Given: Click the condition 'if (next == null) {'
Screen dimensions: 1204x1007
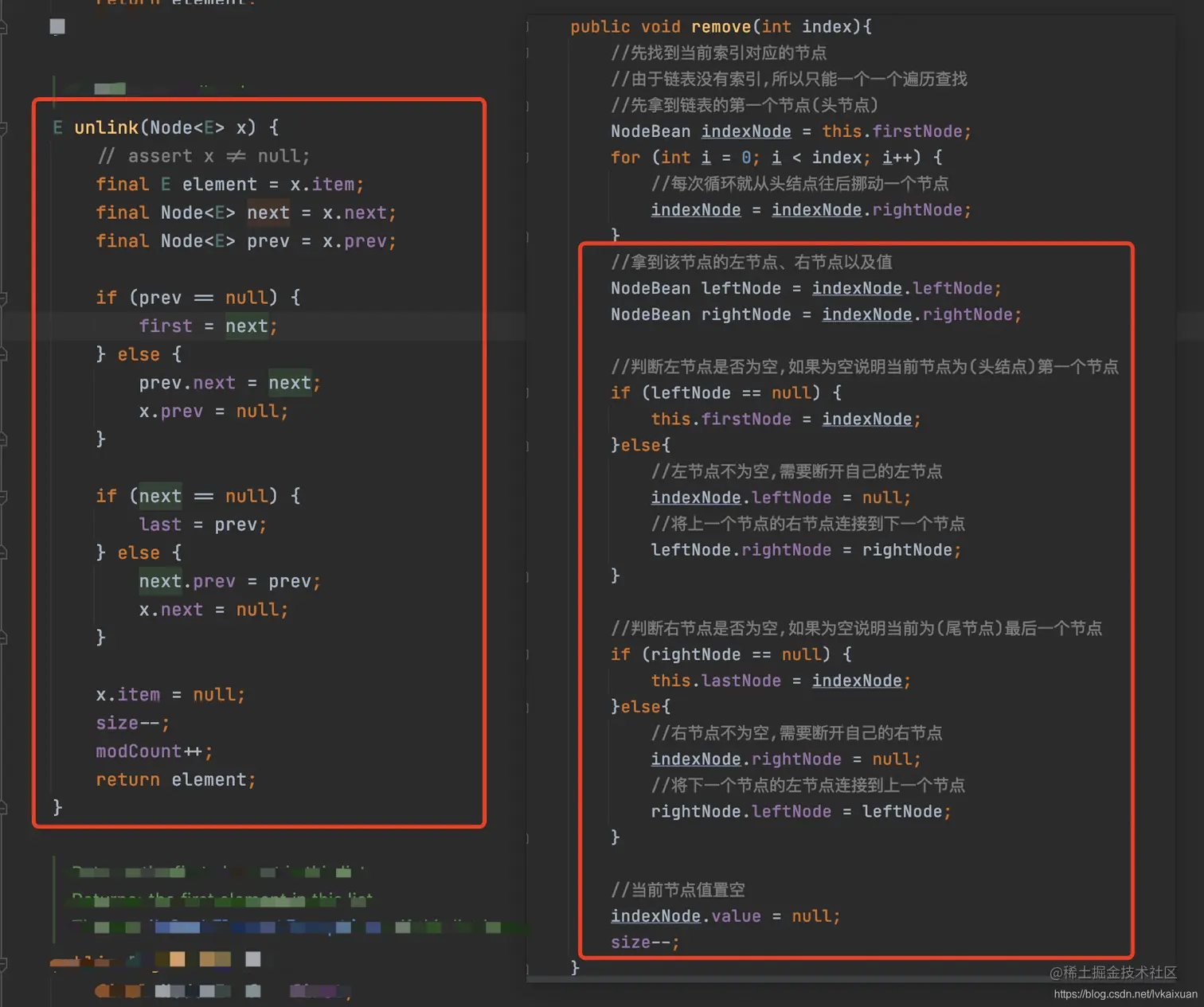Looking at the screenshot, I should (198, 497).
